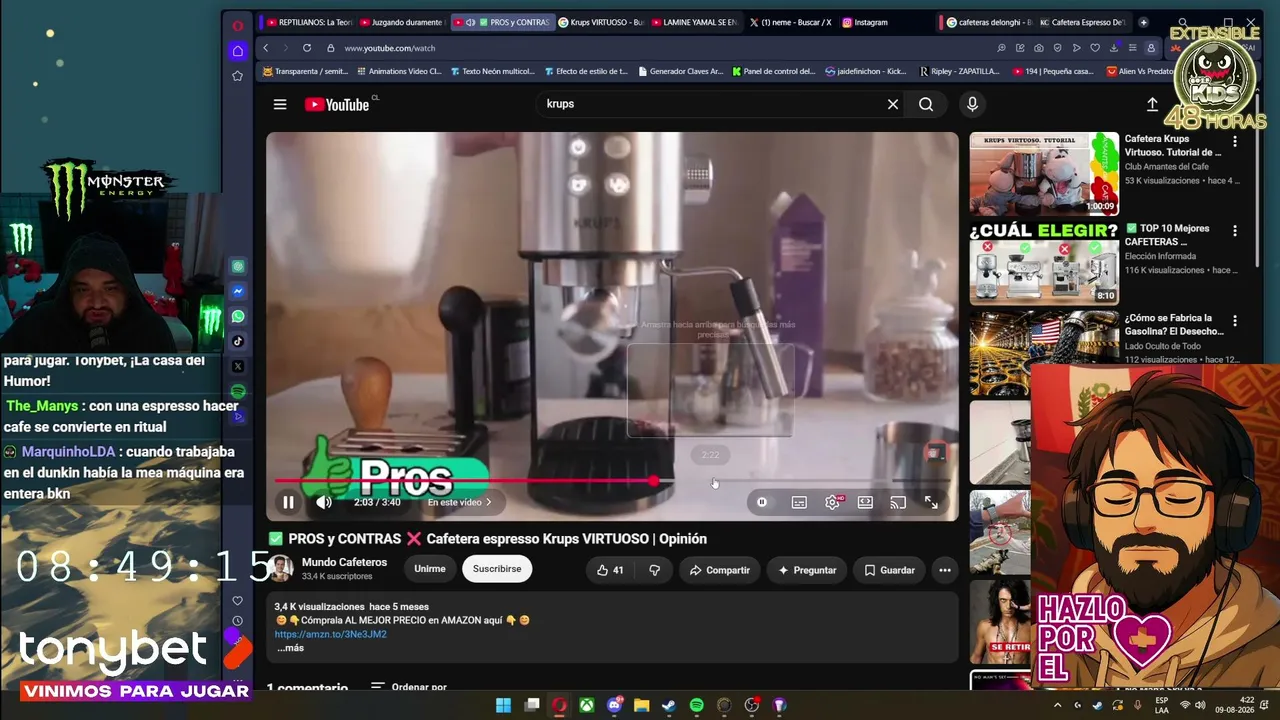Switch to 'REPTILIANOS: La Teoría' tab
The width and height of the screenshot is (1280, 720).
[308, 22]
